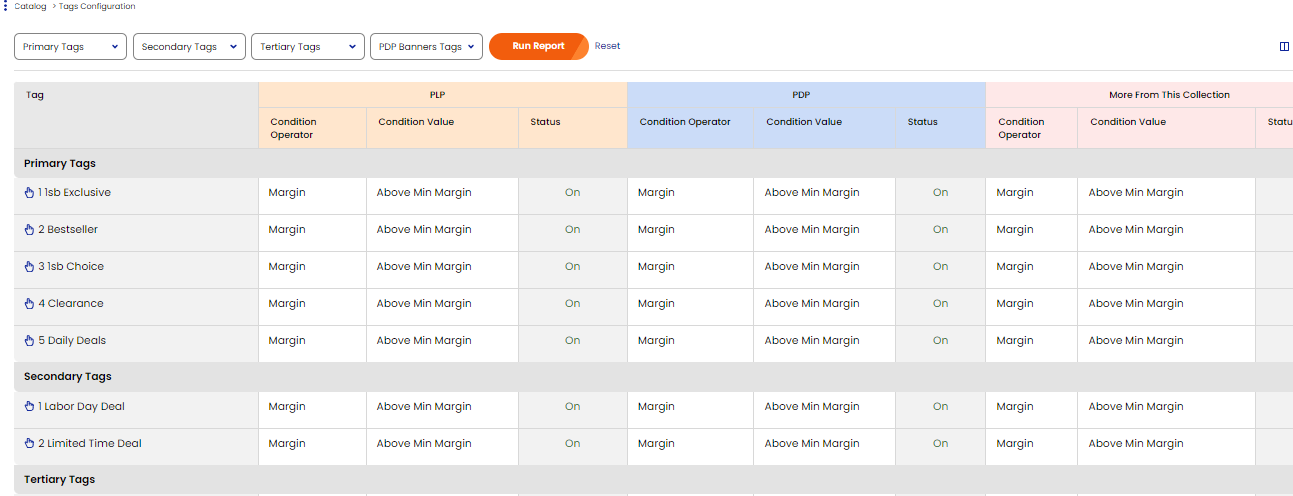Expand the Tertiary Tags filter dropdown
Screen dimensions: 1293x496
[308, 47]
